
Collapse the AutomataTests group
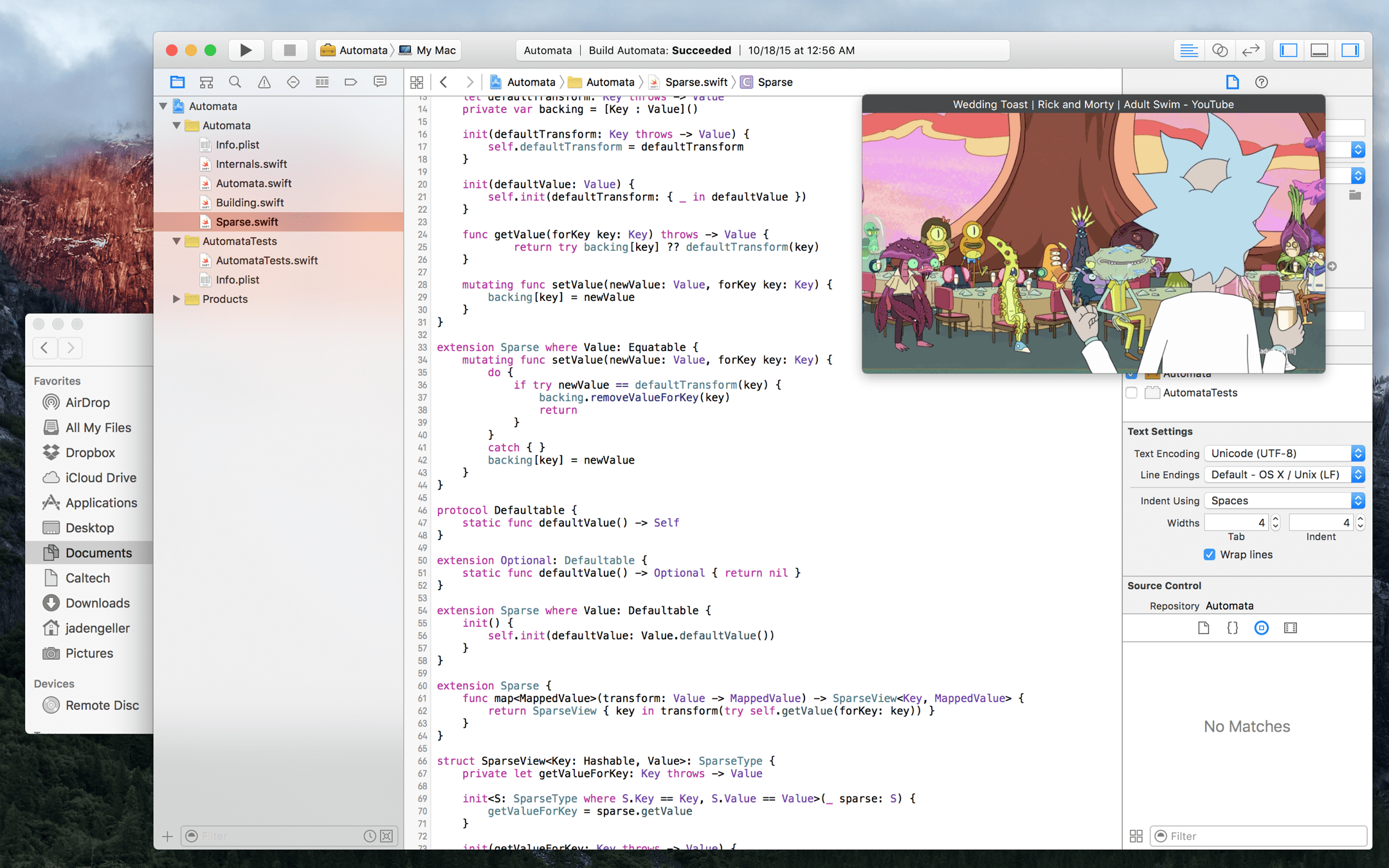tap(176, 241)
